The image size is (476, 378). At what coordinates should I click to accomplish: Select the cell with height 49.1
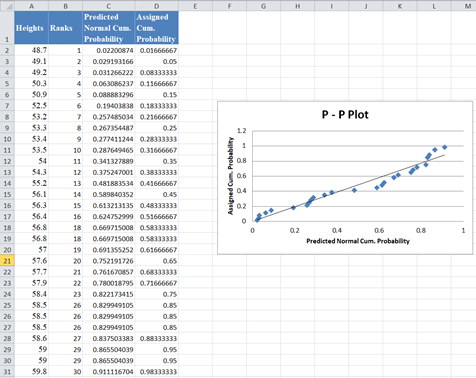point(31,61)
